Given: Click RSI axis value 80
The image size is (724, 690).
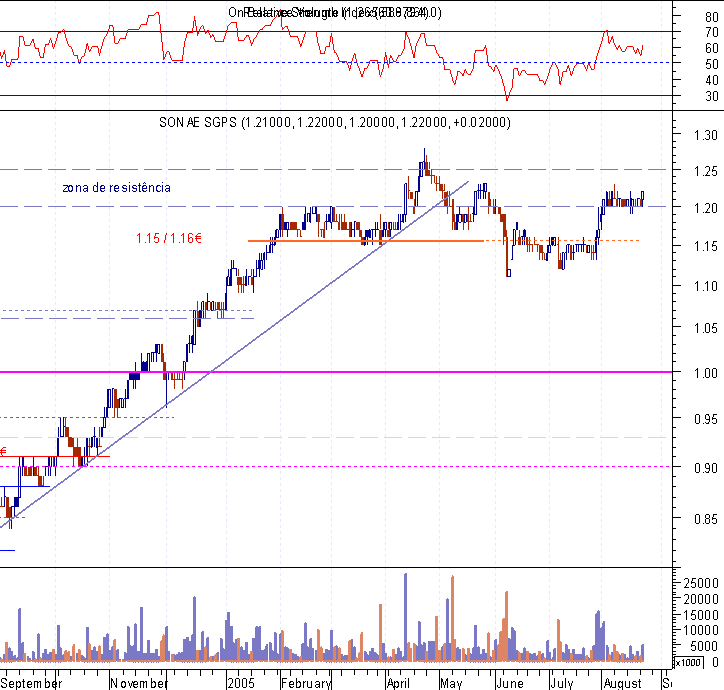Looking at the screenshot, I should tap(712, 17).
